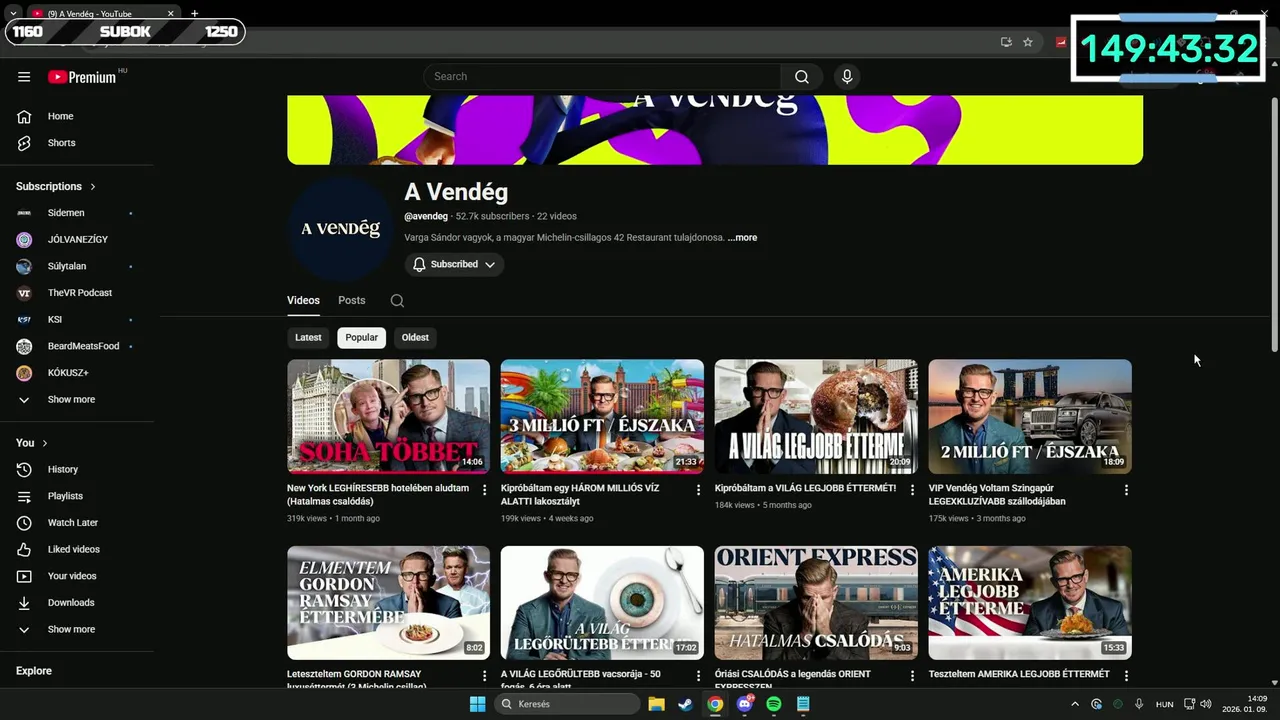Open GORDON RAMSAY ÉTTERMÉBE thumbnail
Screen dimensions: 1280x720
point(388,602)
